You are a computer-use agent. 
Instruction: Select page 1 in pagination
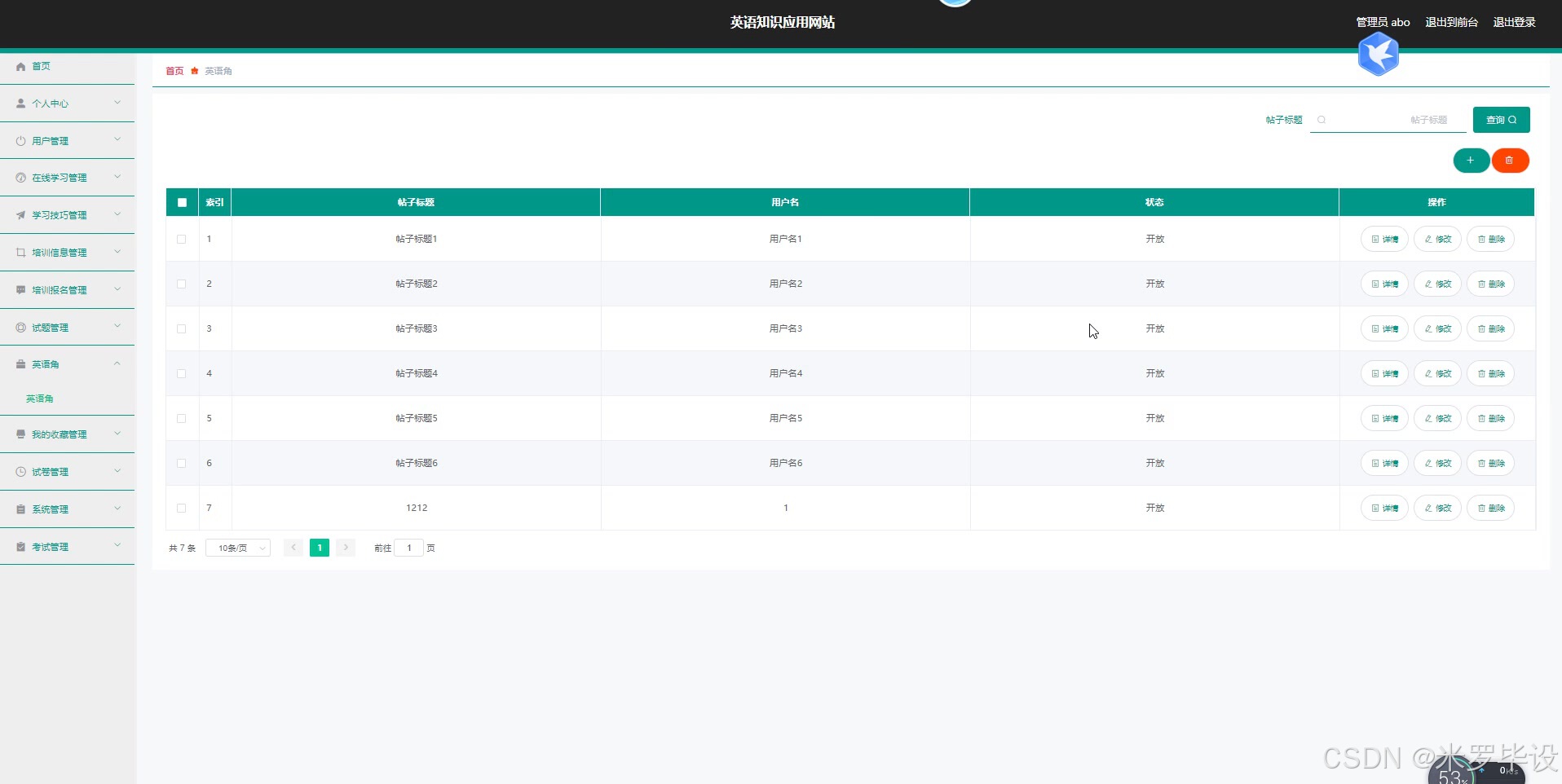(x=320, y=548)
